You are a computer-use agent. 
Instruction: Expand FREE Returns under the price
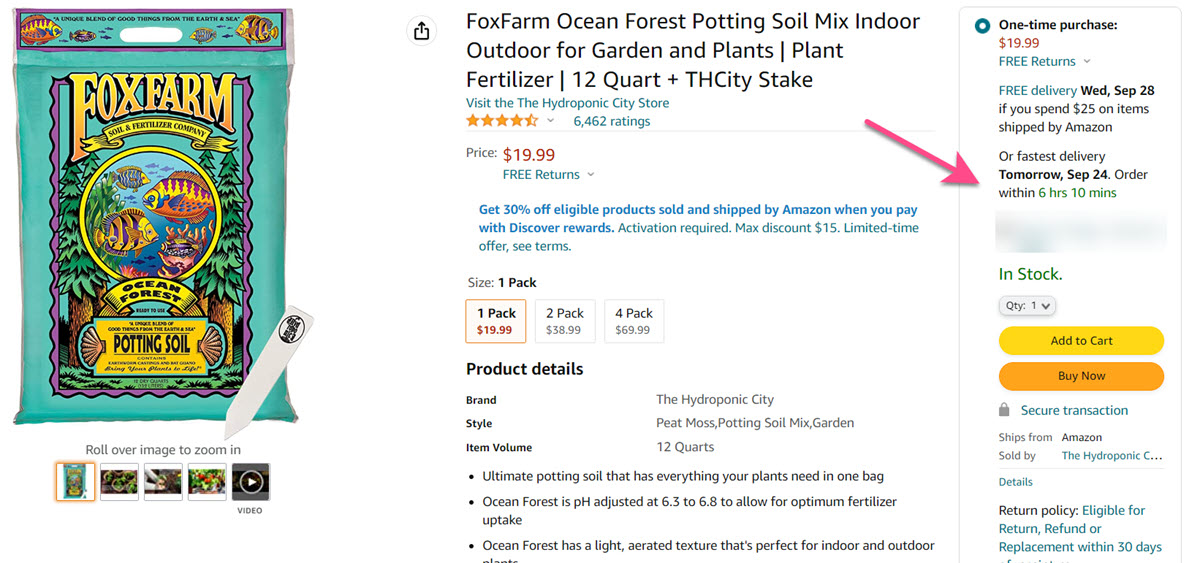tap(548, 174)
